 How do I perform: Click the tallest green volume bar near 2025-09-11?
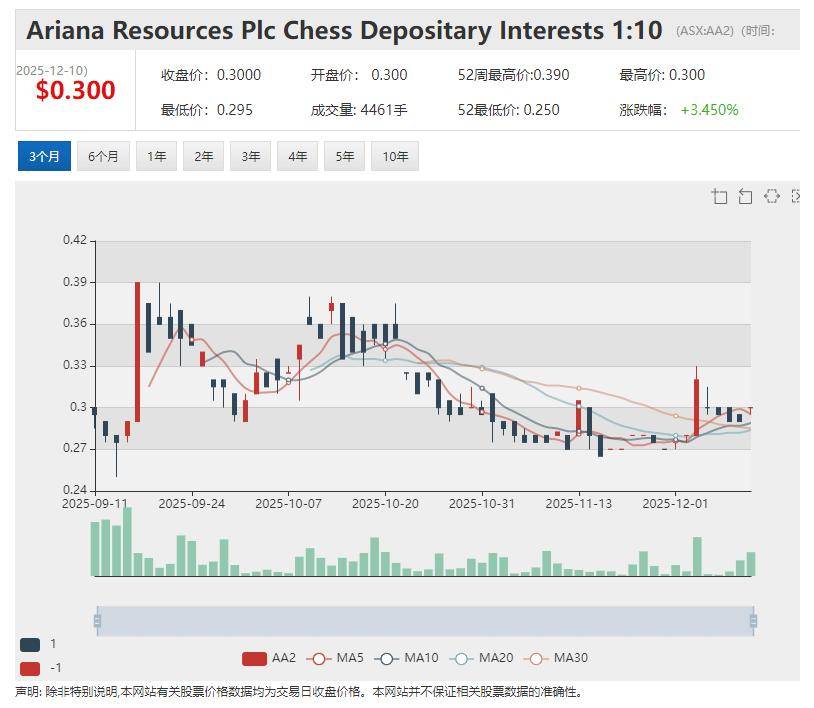pyautogui.click(x=127, y=541)
